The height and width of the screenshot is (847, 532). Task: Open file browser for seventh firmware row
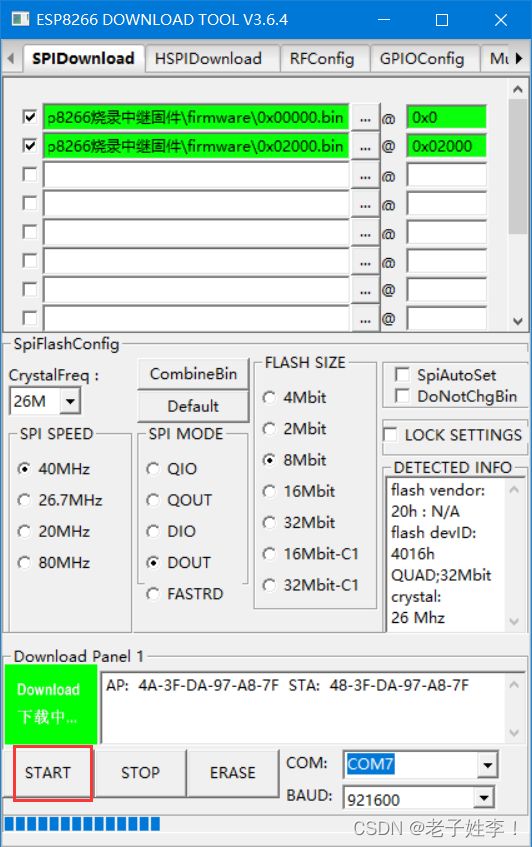pyautogui.click(x=365, y=291)
